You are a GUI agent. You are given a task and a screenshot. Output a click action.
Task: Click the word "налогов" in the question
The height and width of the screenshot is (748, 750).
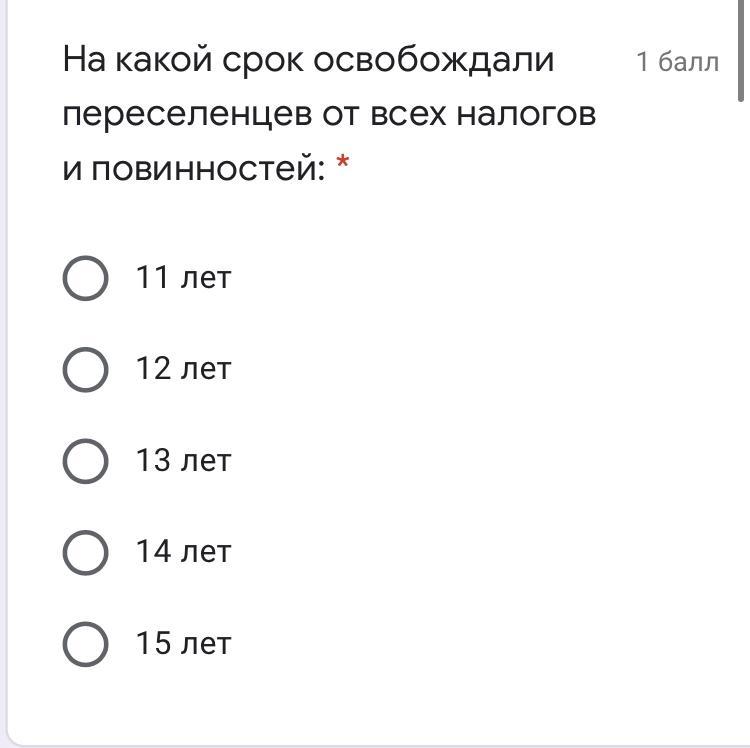click(x=526, y=115)
